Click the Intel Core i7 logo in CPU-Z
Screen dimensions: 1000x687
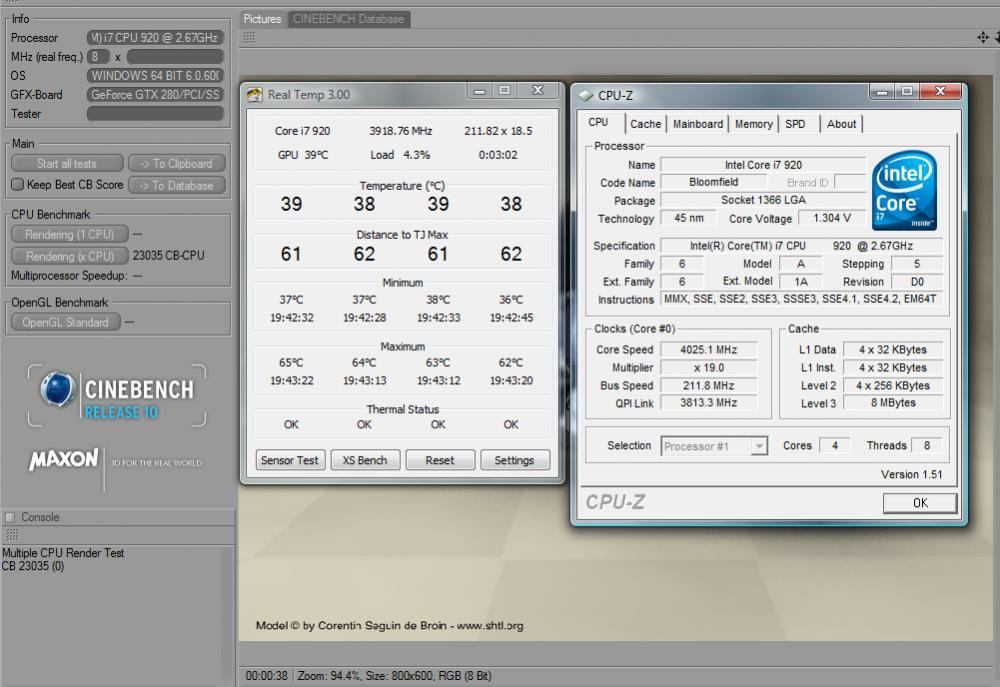[904, 189]
